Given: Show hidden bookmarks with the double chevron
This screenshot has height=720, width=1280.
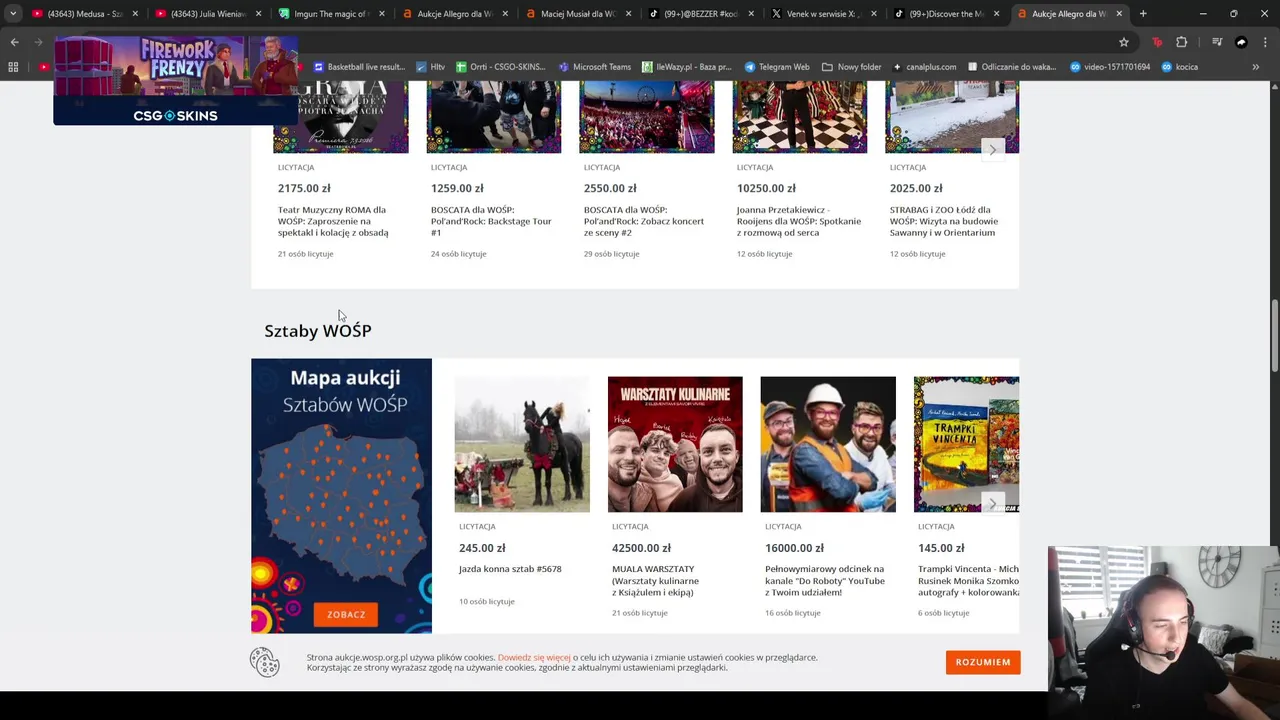Looking at the screenshot, I should 1255,67.
